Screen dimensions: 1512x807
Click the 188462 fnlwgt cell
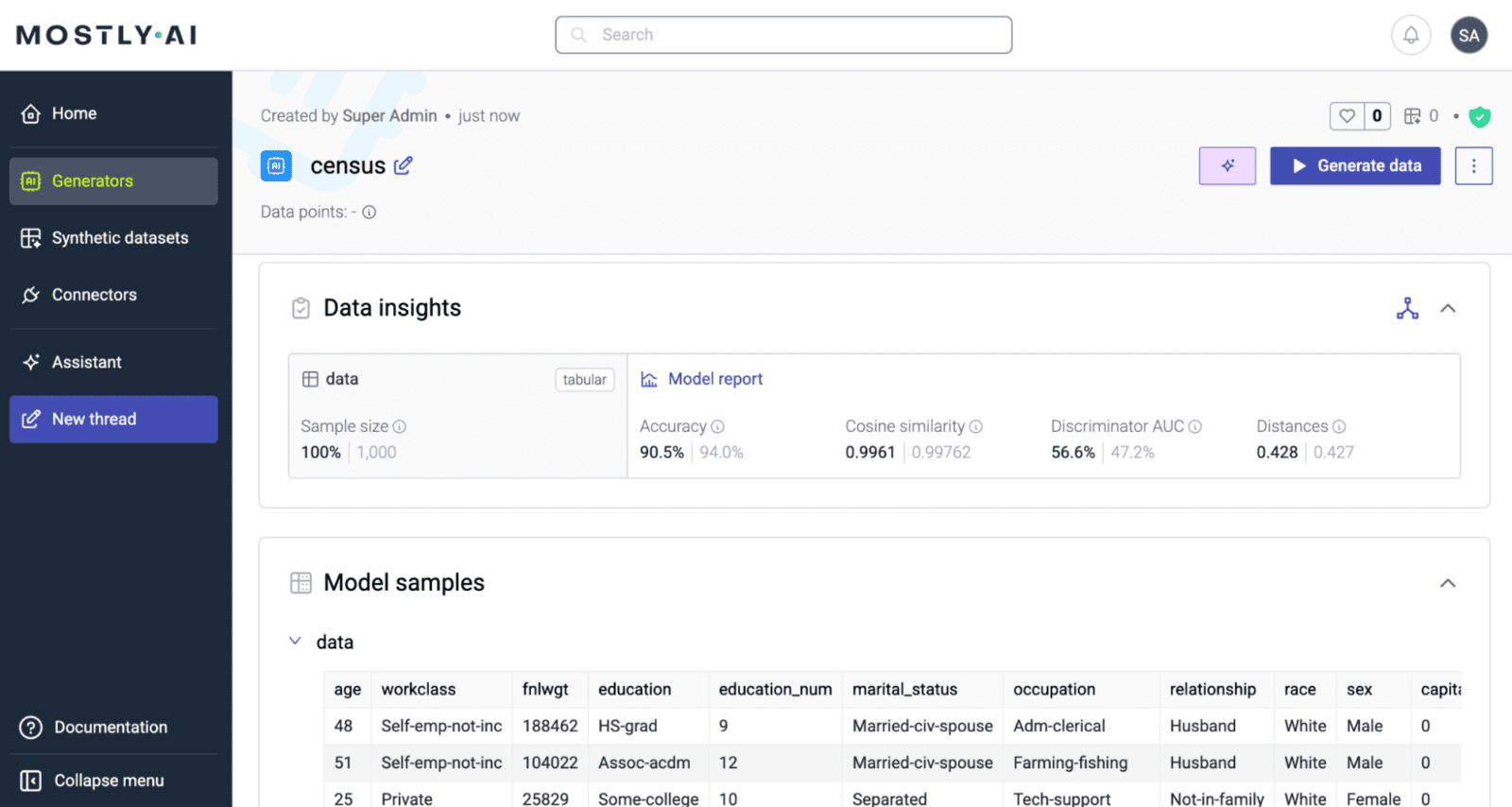550,726
